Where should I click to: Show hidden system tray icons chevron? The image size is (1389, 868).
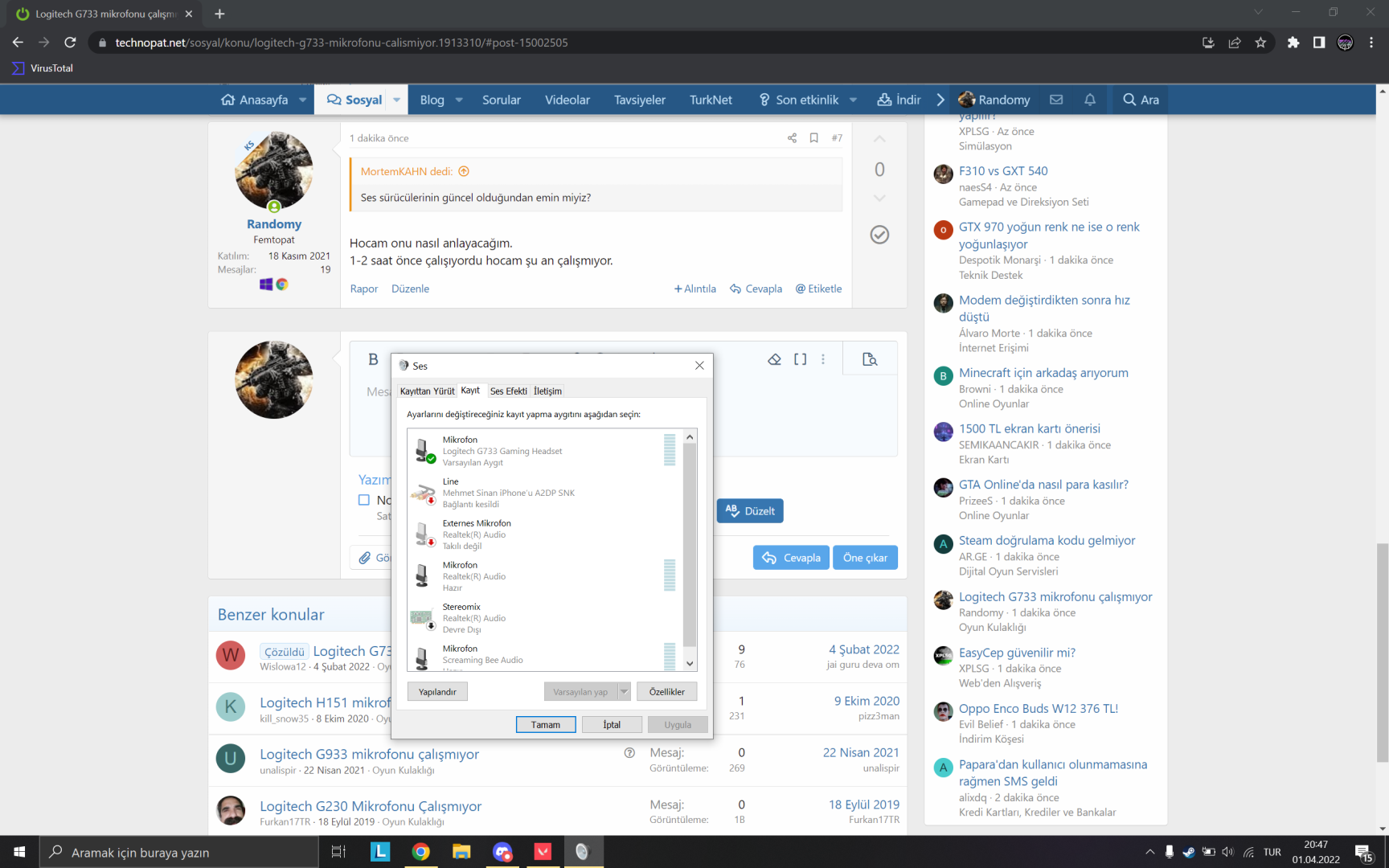click(x=1149, y=852)
